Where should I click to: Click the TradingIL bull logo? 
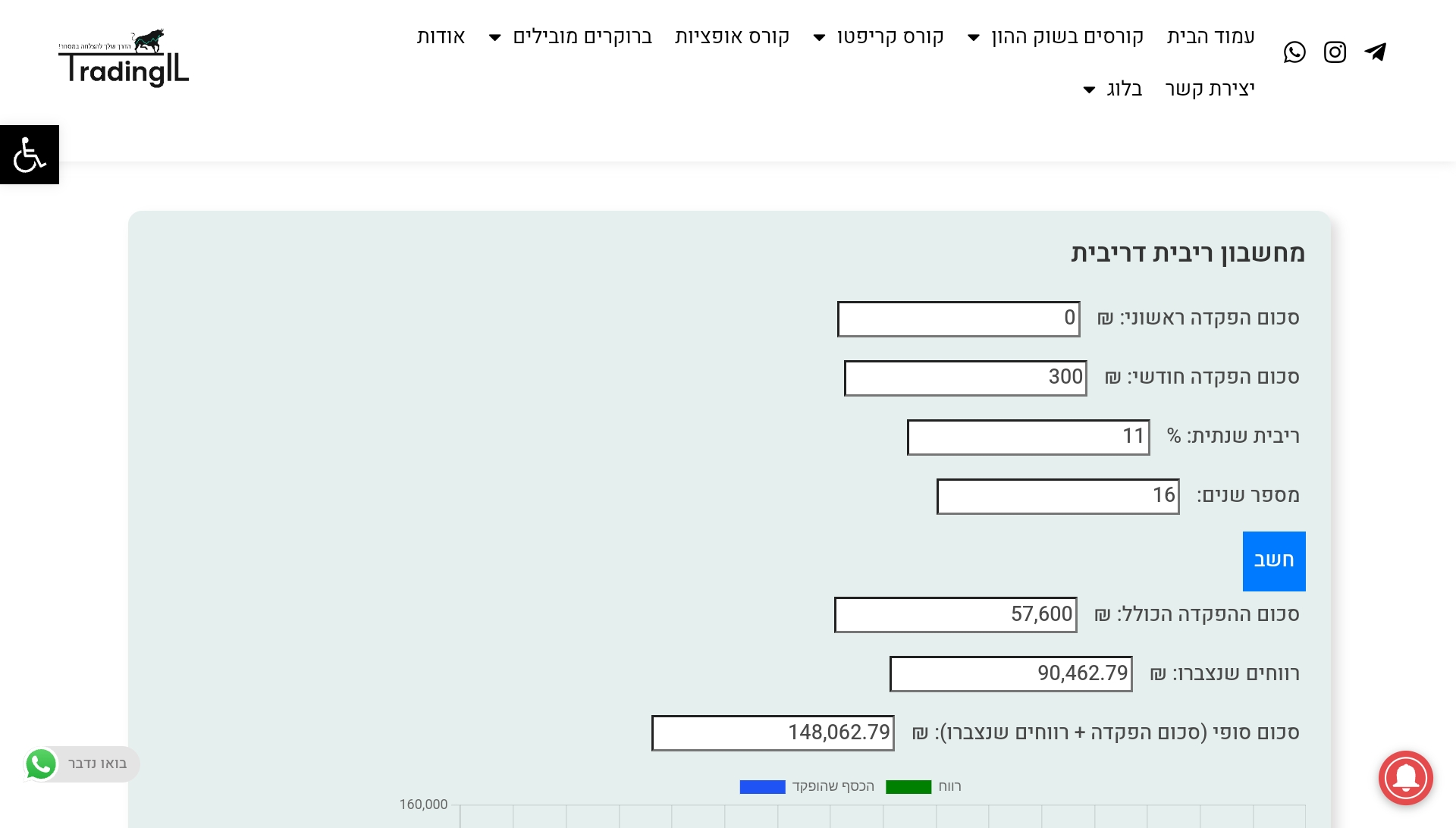coord(124,58)
